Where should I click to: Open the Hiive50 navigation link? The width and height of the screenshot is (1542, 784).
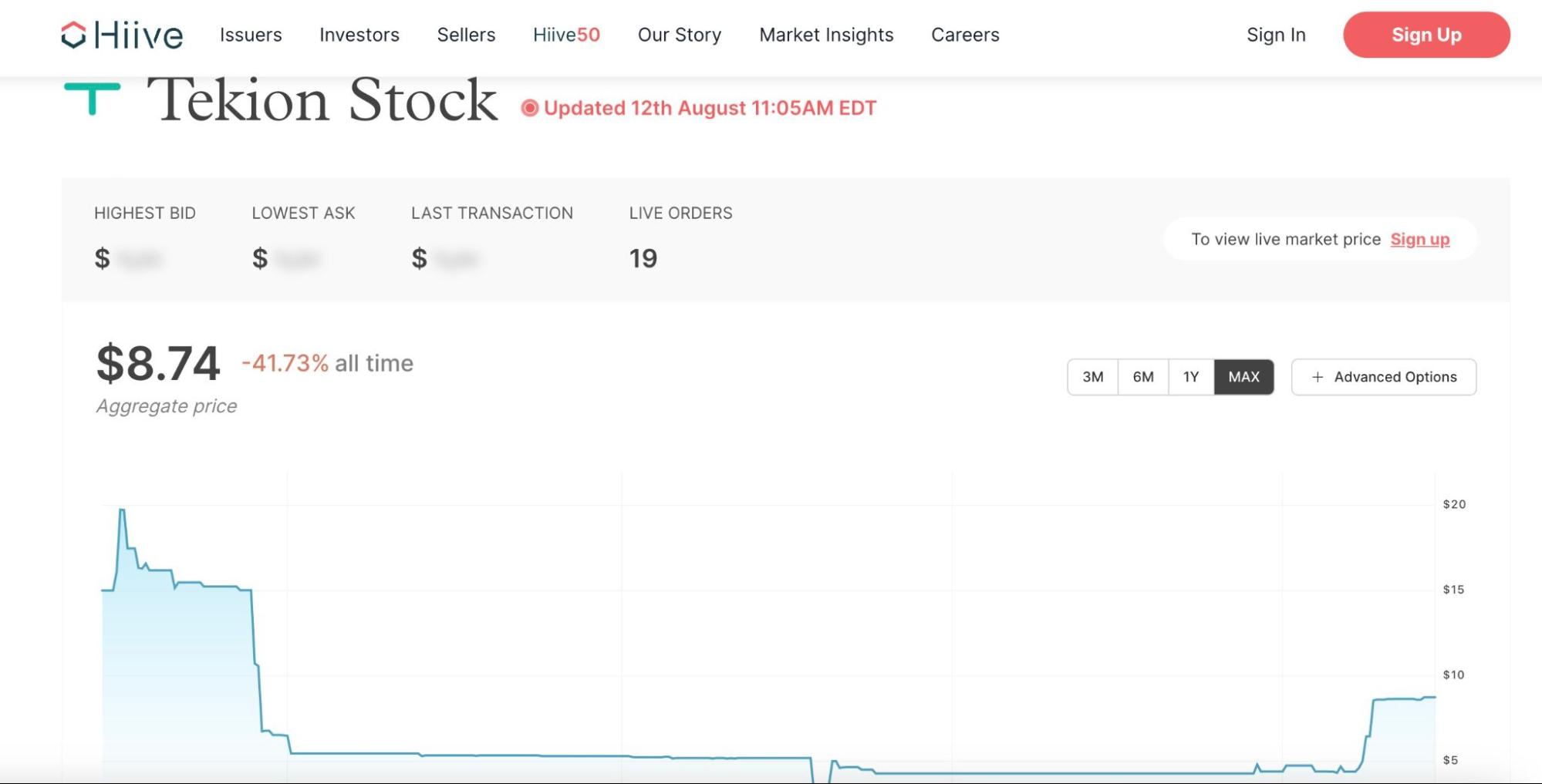click(x=566, y=35)
